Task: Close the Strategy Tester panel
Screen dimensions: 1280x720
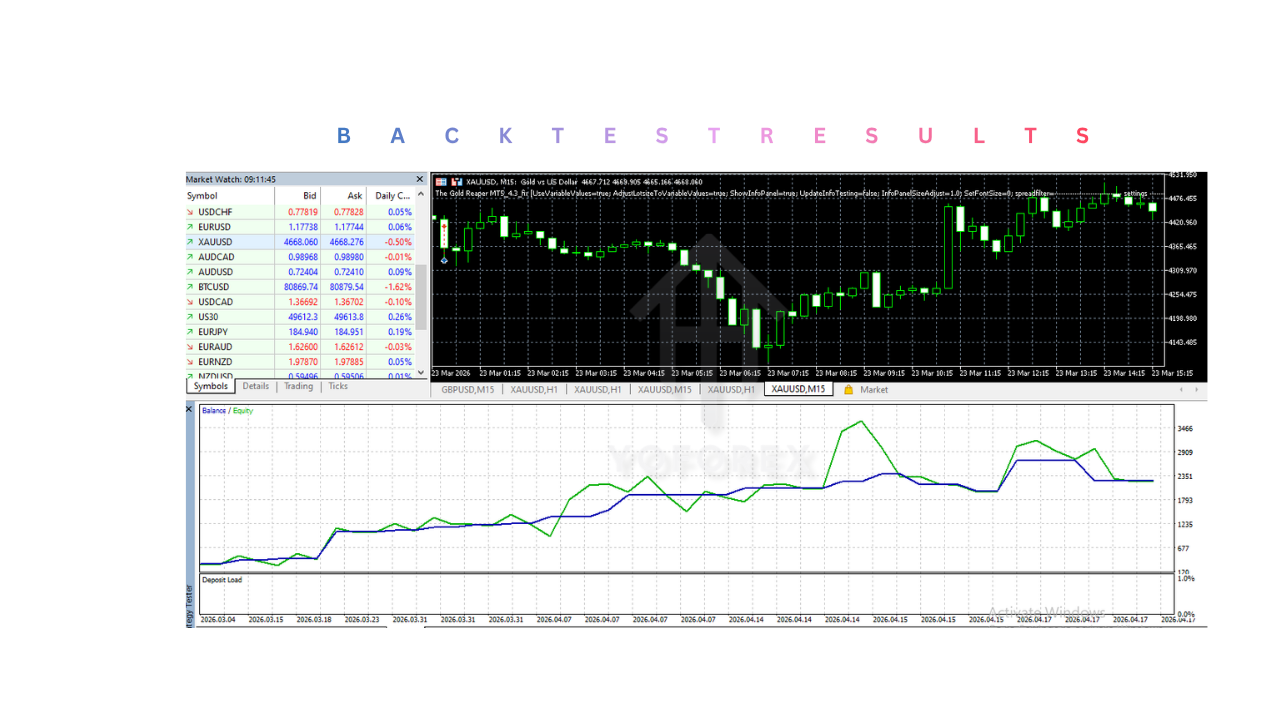Action: [x=190, y=409]
